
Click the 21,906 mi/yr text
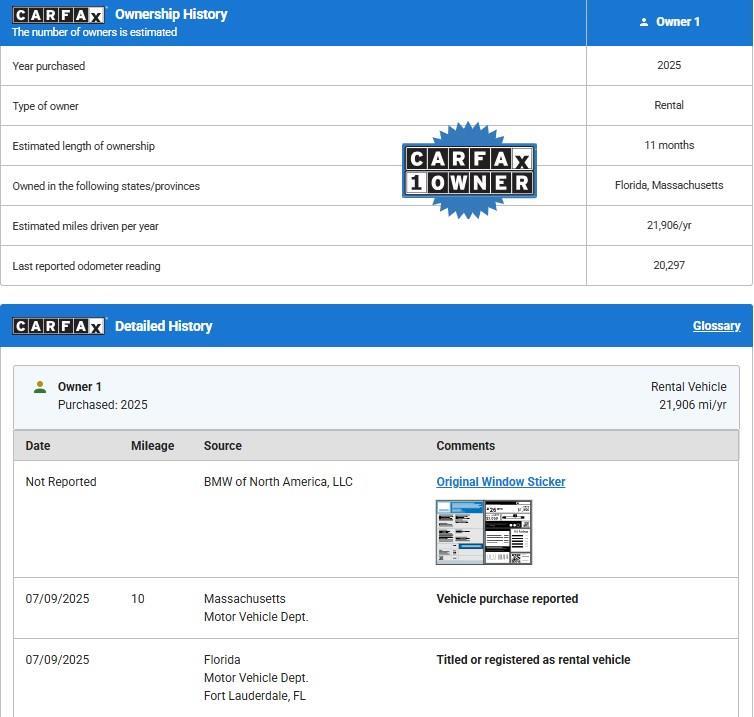[692, 404]
